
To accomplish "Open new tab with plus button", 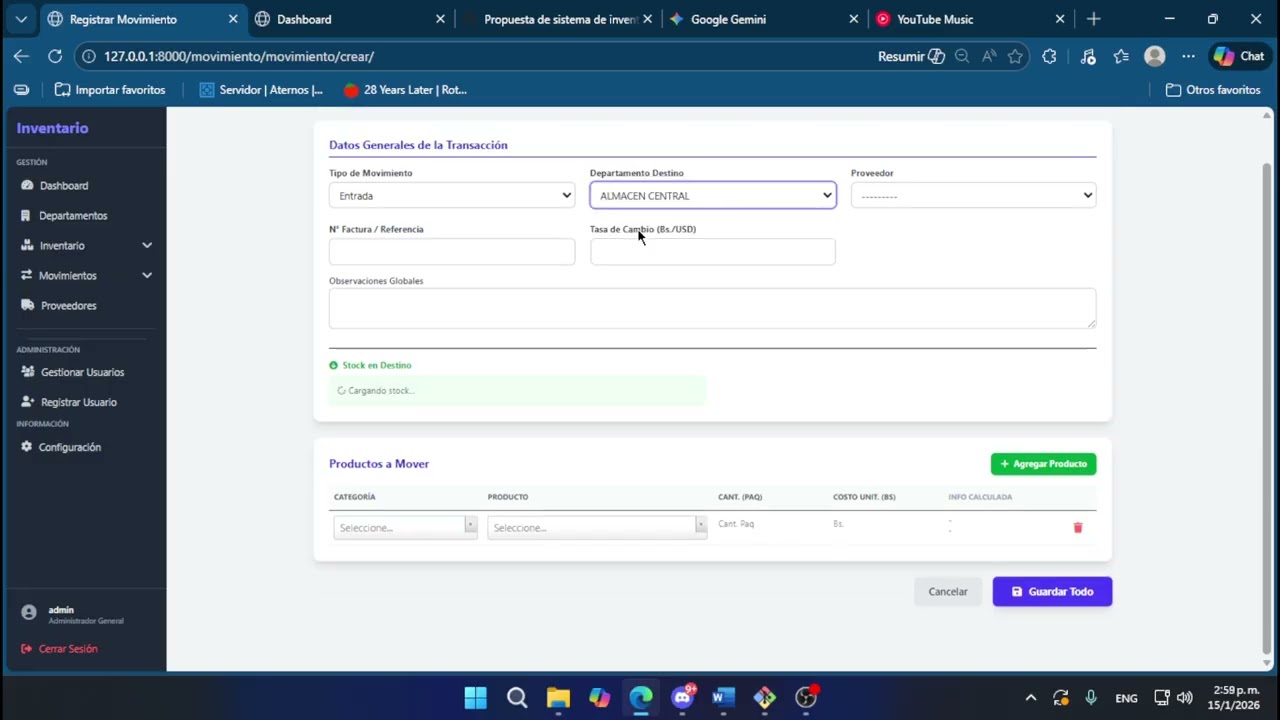I will (1093, 19).
